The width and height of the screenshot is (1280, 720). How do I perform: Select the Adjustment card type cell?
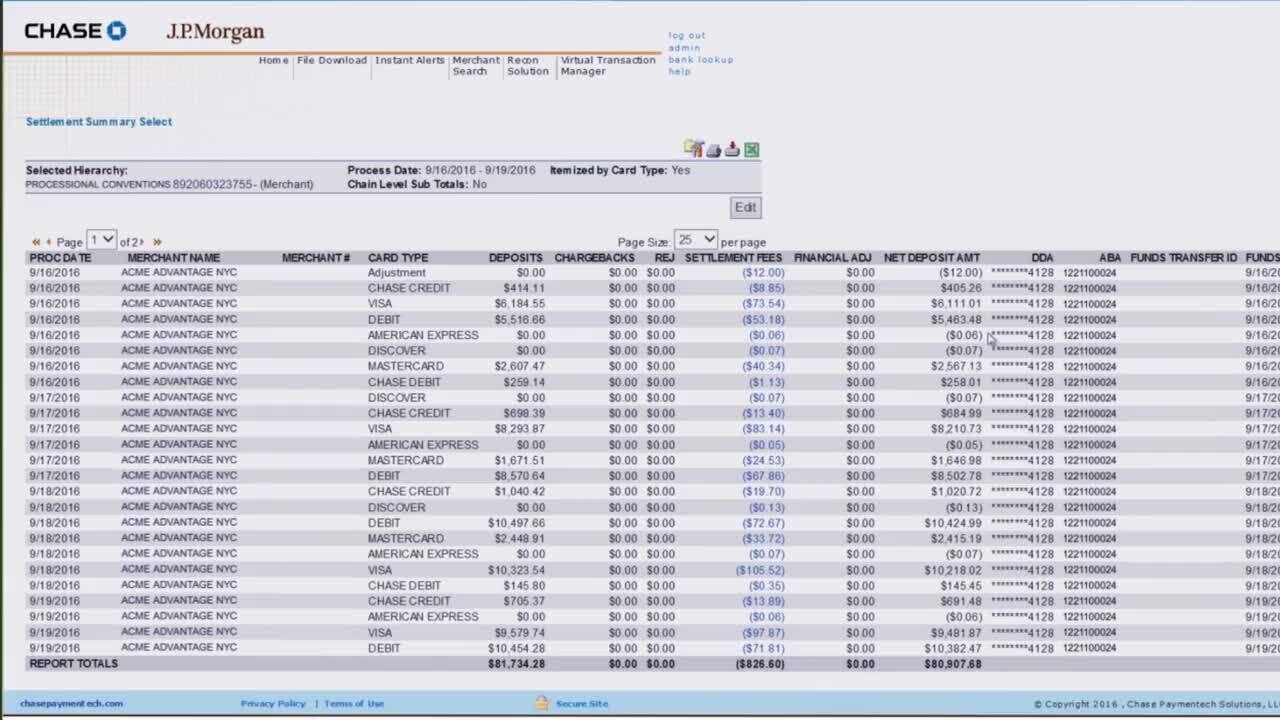396,273
